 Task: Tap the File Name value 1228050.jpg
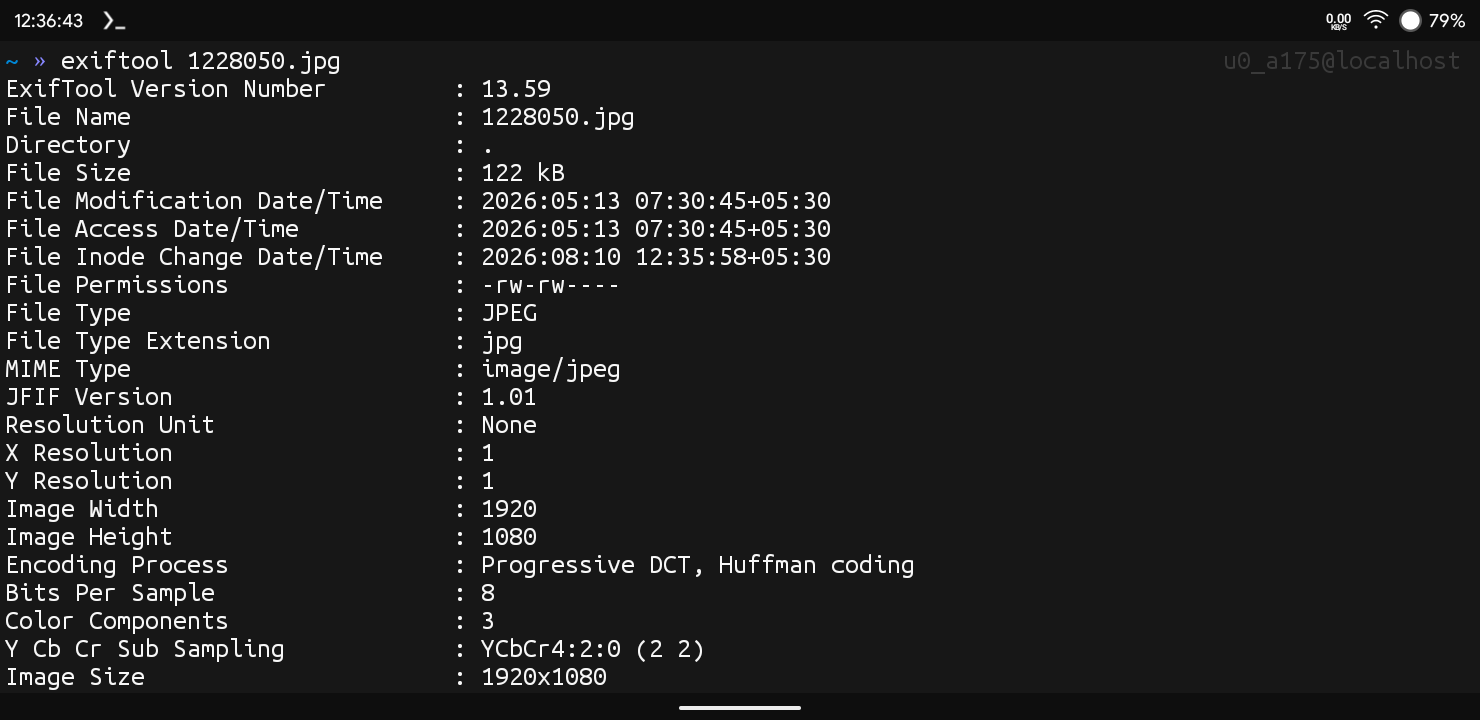[x=558, y=117]
